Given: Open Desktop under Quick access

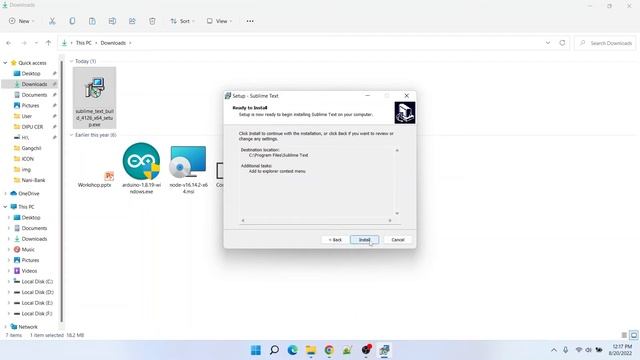Looking at the screenshot, I should pos(30,73).
